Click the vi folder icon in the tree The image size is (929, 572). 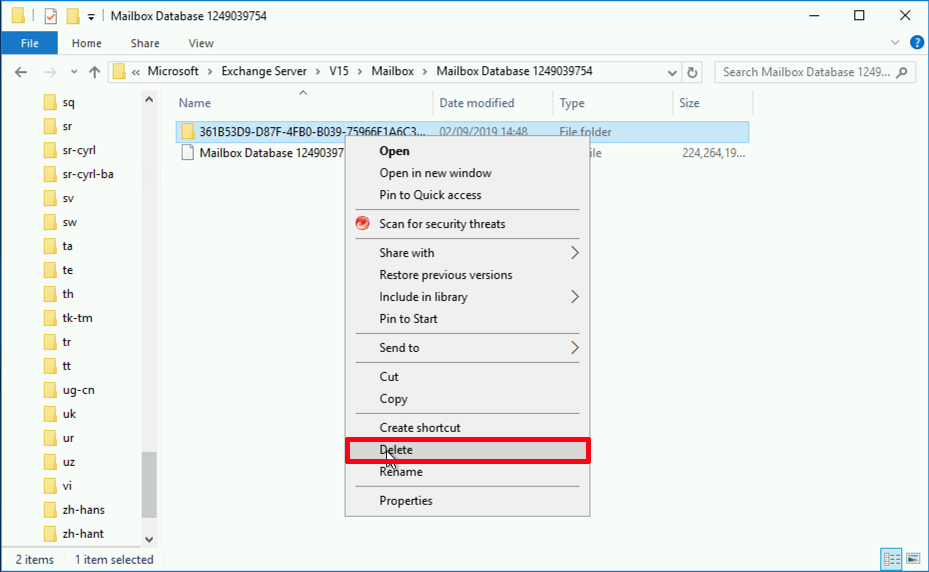(x=50, y=486)
